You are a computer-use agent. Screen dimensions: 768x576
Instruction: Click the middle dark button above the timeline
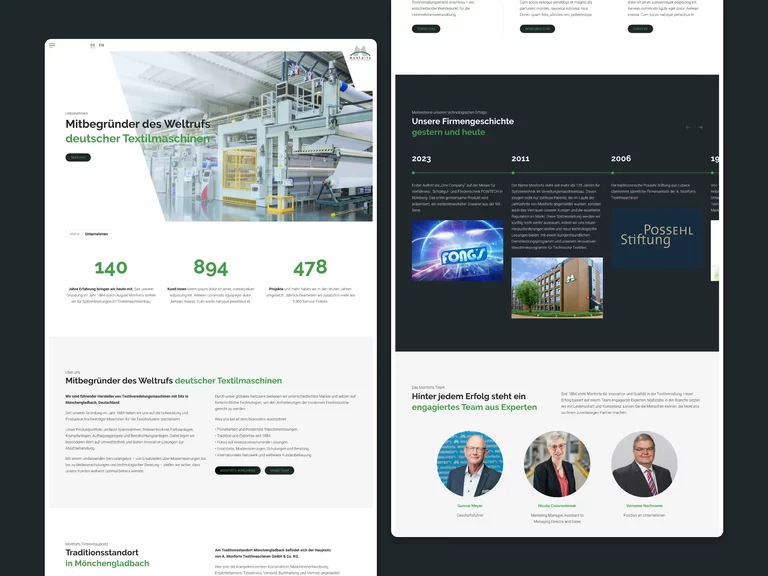(x=537, y=29)
